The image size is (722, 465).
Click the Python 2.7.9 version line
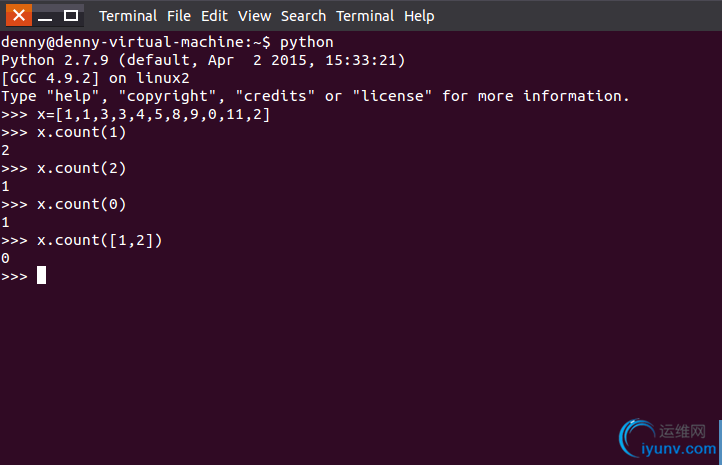(x=203, y=60)
